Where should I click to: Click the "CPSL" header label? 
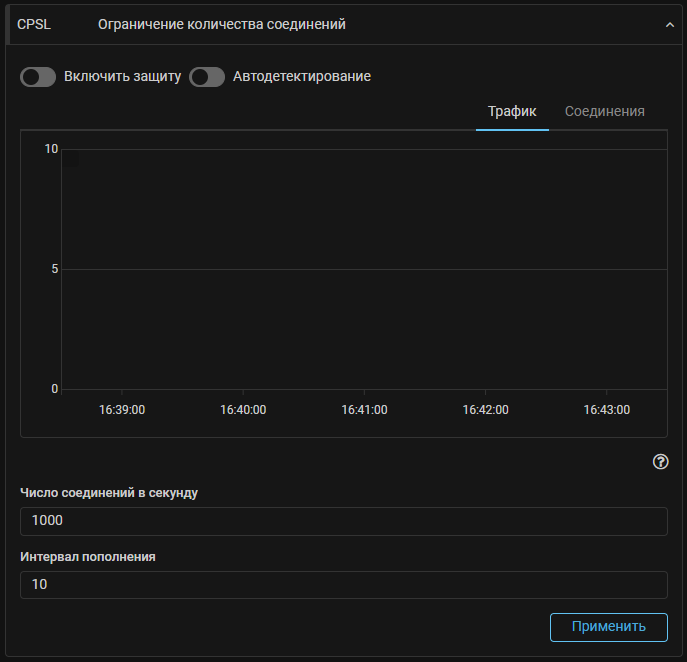(x=34, y=25)
